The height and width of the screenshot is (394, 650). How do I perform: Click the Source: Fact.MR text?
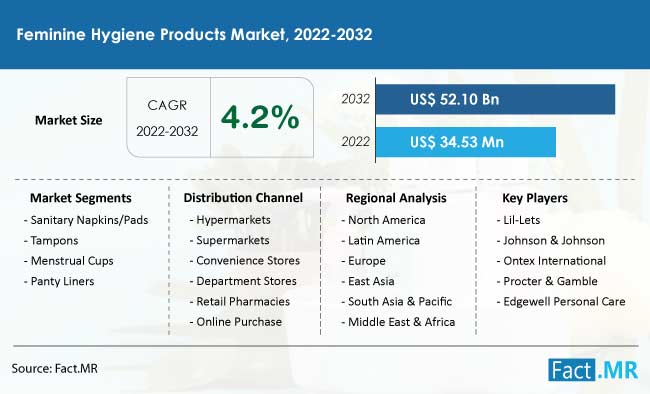click(55, 369)
